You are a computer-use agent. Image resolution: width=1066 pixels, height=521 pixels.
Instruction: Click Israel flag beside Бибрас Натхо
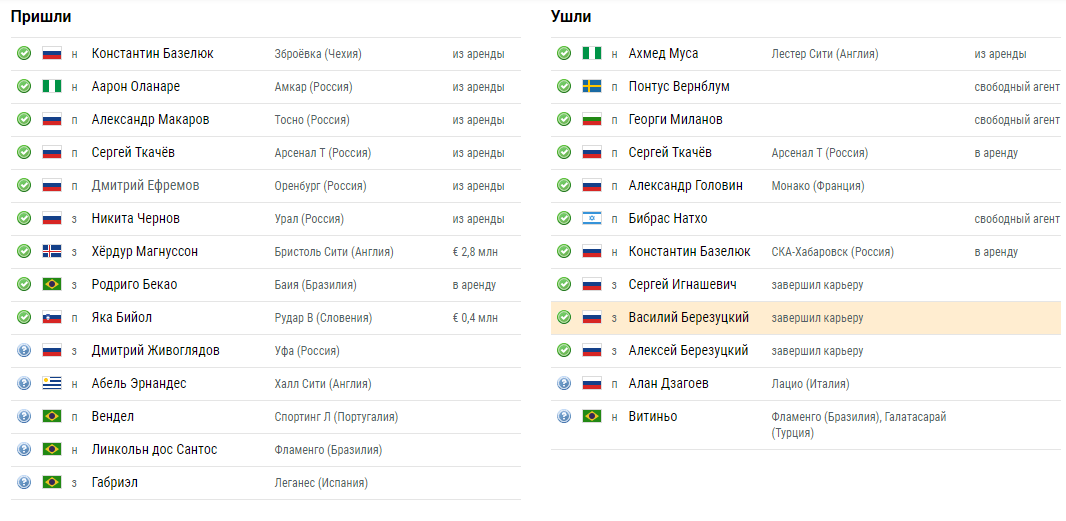point(592,218)
